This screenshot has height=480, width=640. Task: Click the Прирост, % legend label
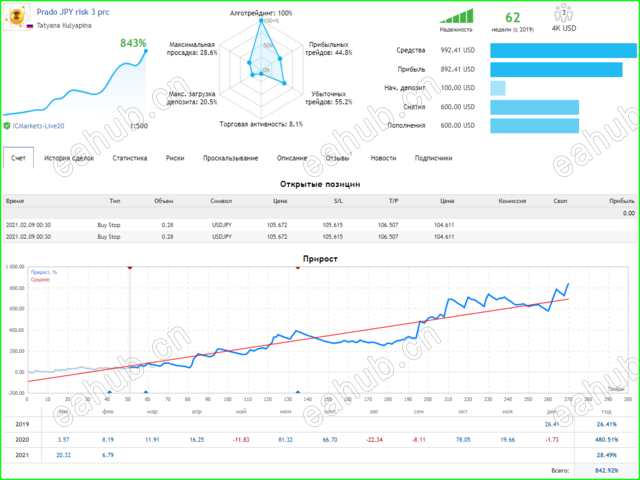point(44,272)
